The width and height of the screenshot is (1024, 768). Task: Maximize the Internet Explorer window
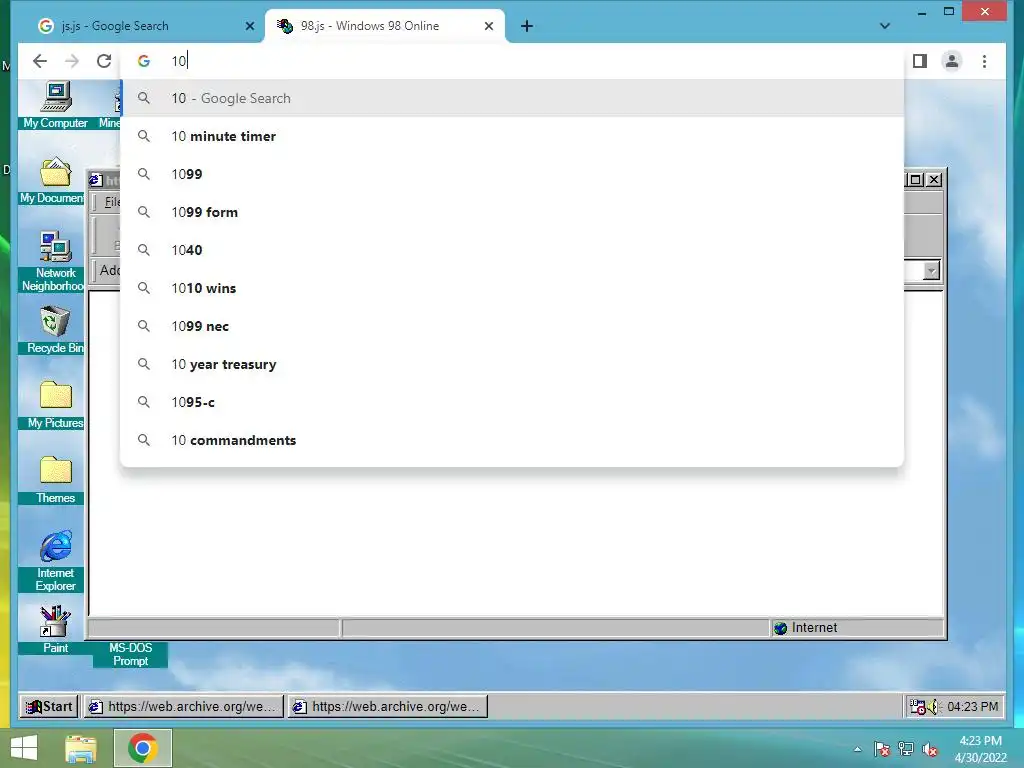click(x=916, y=180)
